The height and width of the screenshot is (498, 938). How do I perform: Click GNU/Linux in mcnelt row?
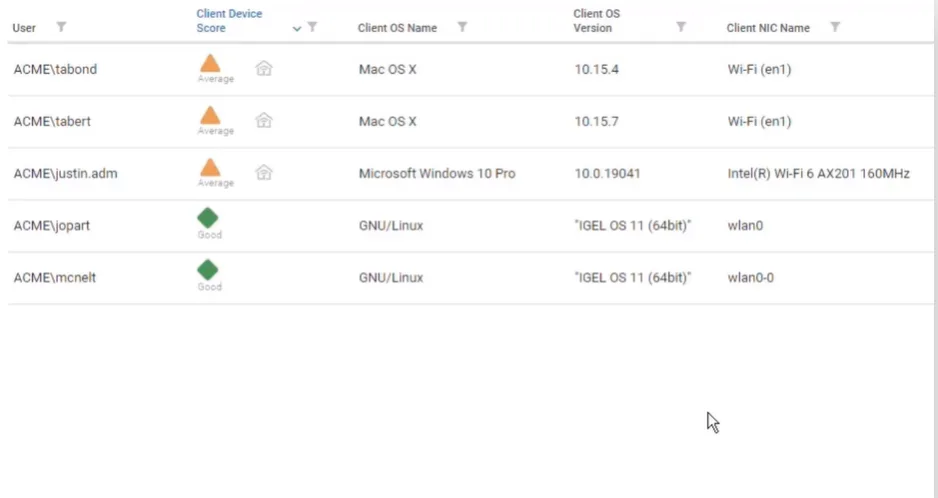point(391,278)
